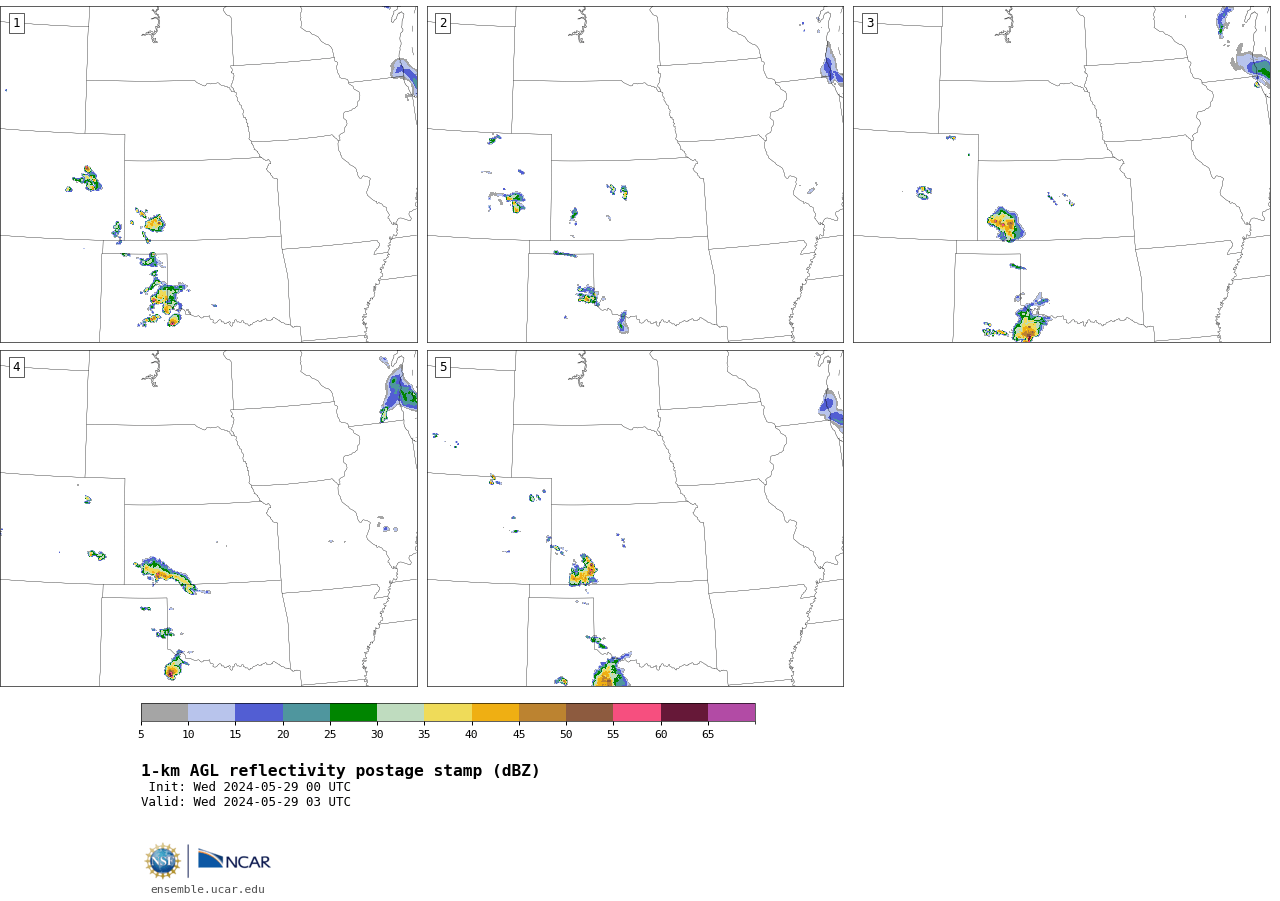Click the pink 55-60 dBZ swatch
The height and width of the screenshot is (901, 1280).
click(x=637, y=713)
